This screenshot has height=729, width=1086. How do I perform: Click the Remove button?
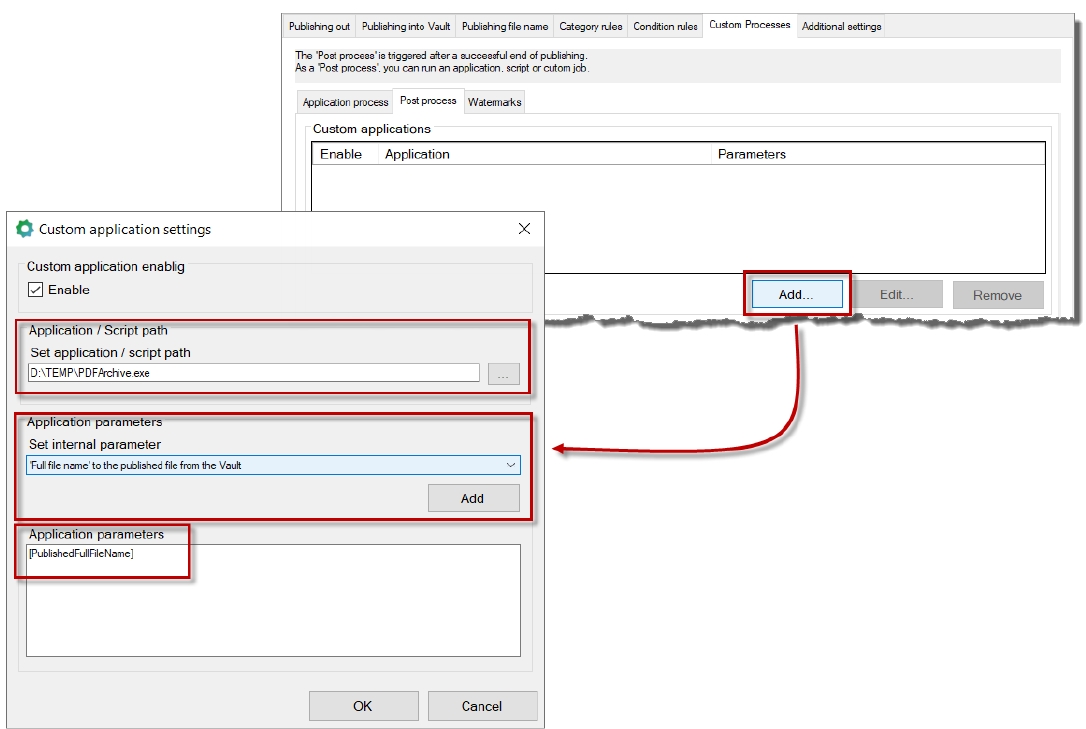click(x=997, y=295)
